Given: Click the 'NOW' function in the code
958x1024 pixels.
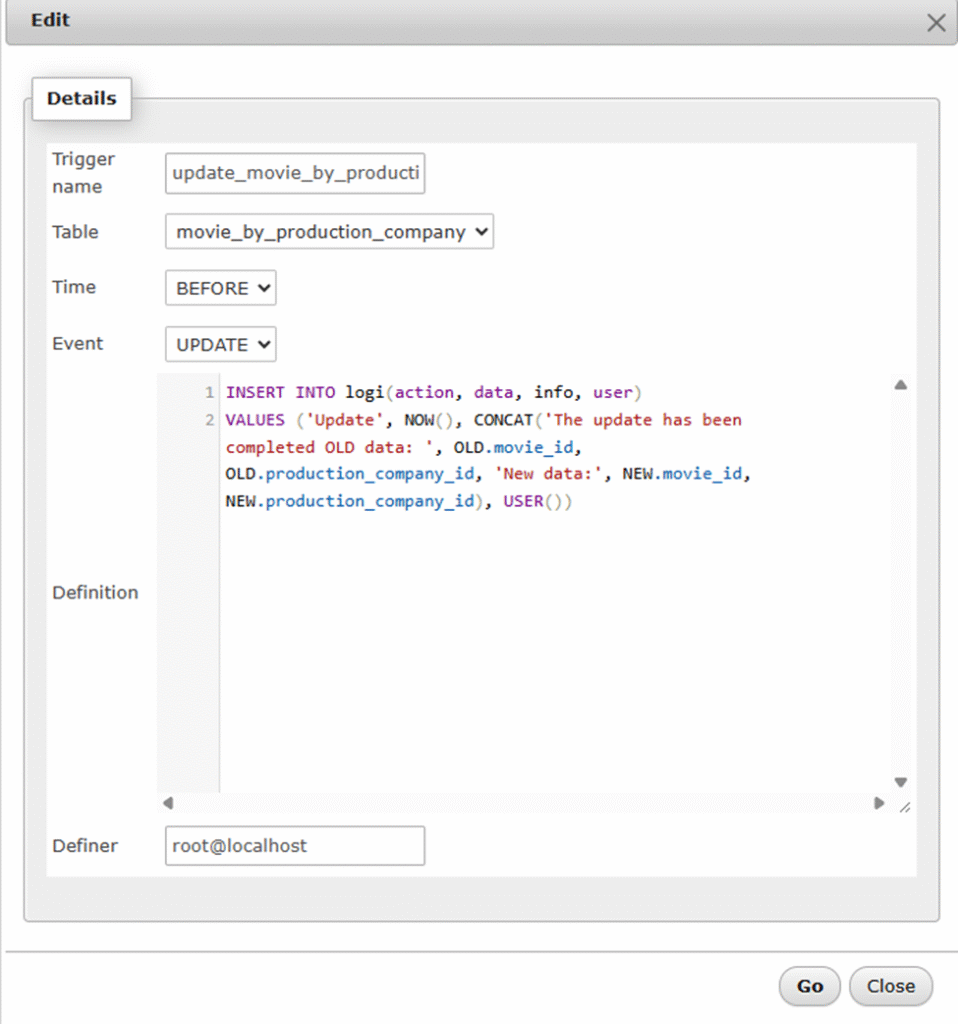Looking at the screenshot, I should tap(419, 420).
